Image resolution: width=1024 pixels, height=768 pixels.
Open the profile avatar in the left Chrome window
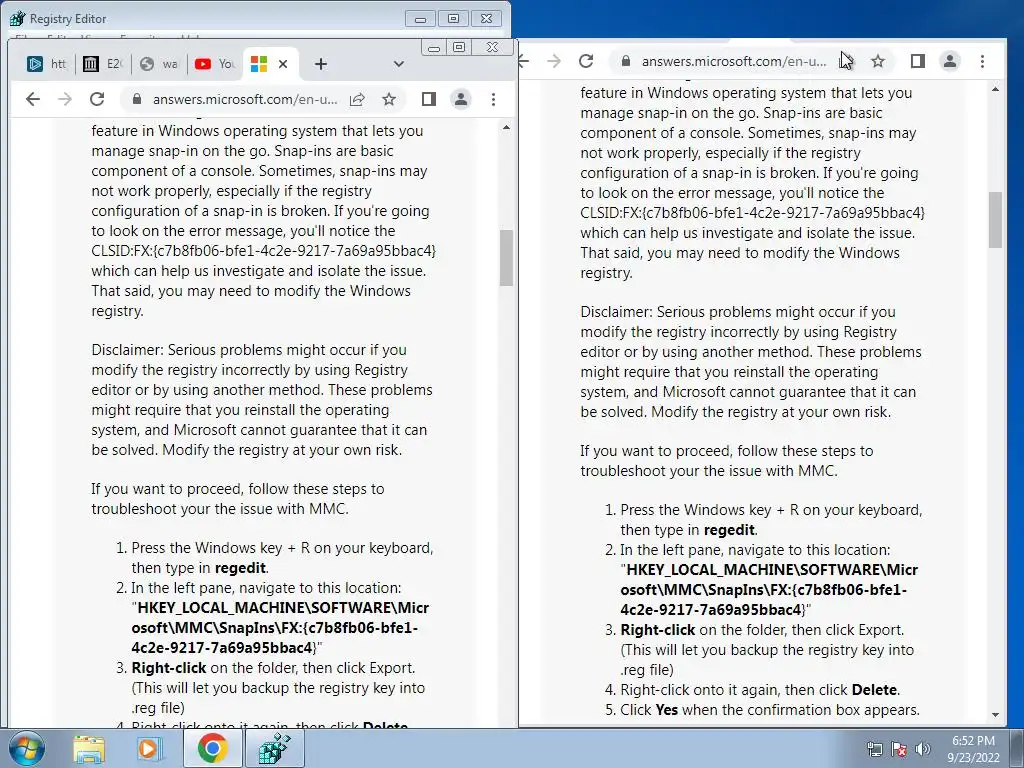click(461, 99)
